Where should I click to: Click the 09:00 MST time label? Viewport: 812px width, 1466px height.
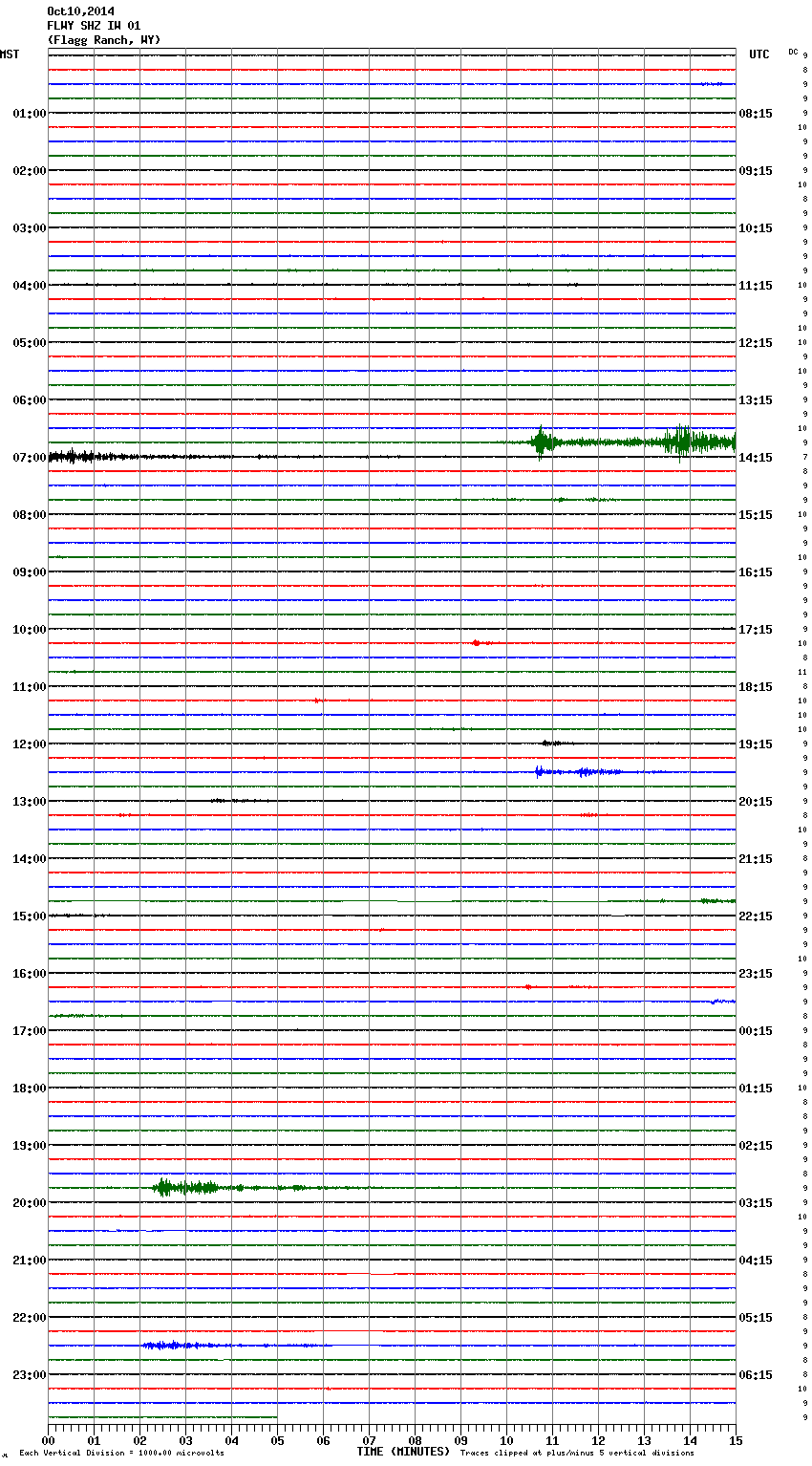click(x=30, y=572)
